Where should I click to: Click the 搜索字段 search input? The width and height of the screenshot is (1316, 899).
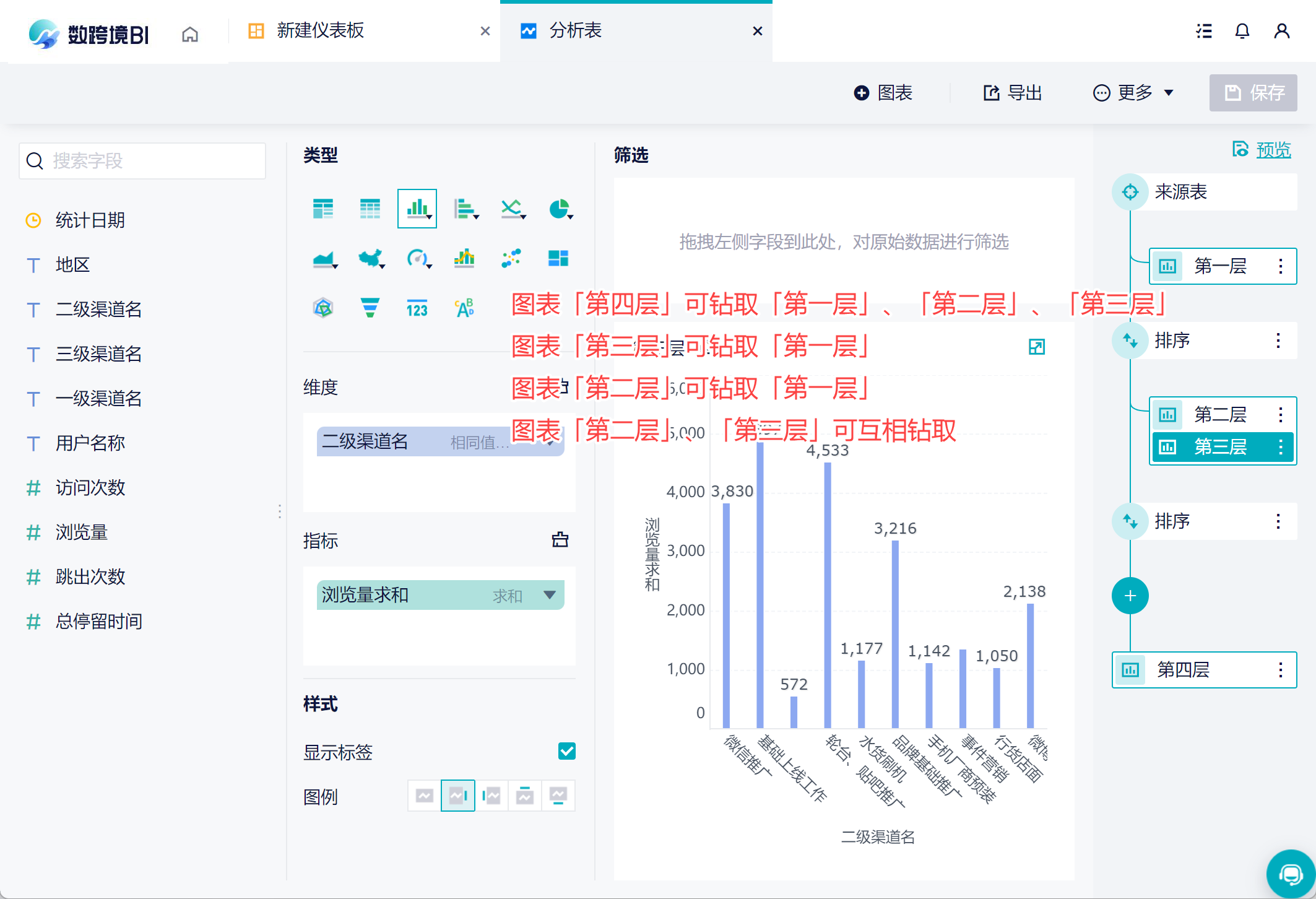point(142,161)
